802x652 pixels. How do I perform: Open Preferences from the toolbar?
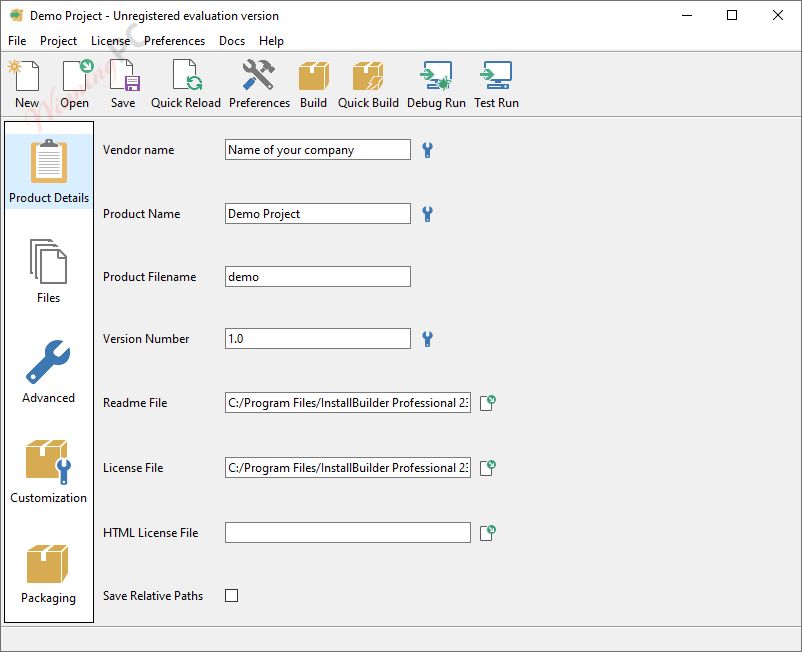point(259,84)
